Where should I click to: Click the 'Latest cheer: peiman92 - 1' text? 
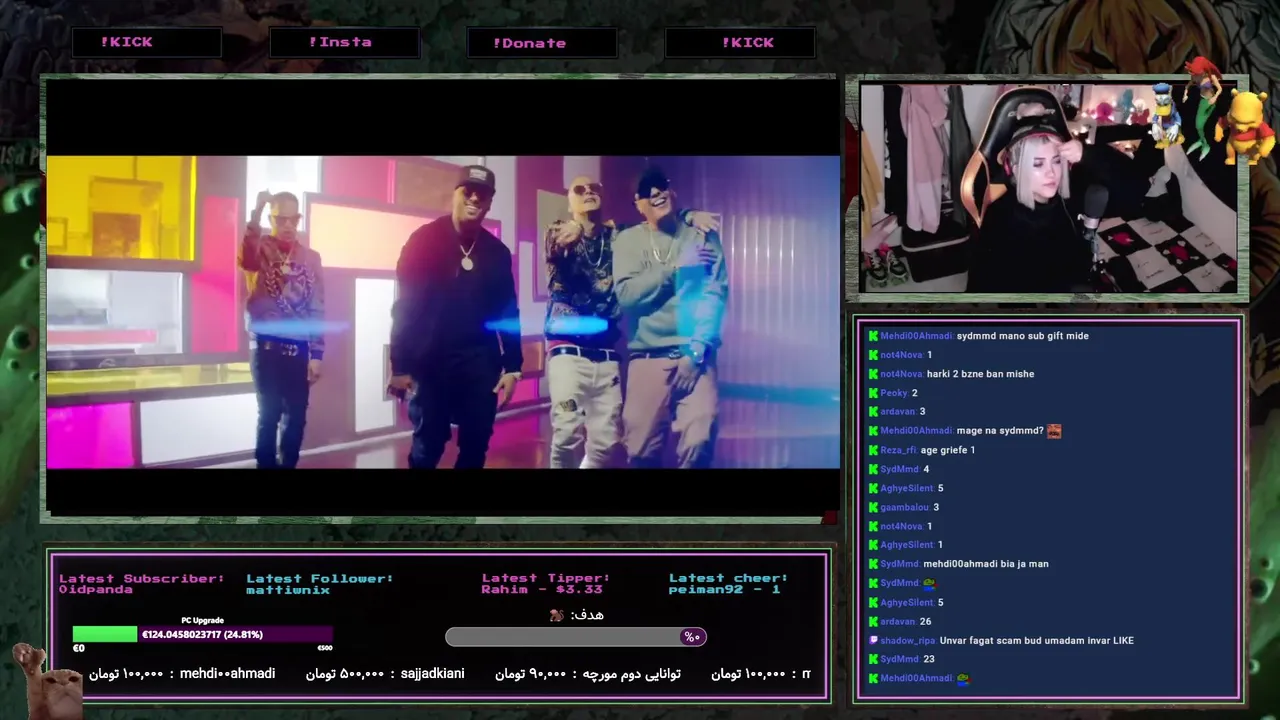(728, 584)
